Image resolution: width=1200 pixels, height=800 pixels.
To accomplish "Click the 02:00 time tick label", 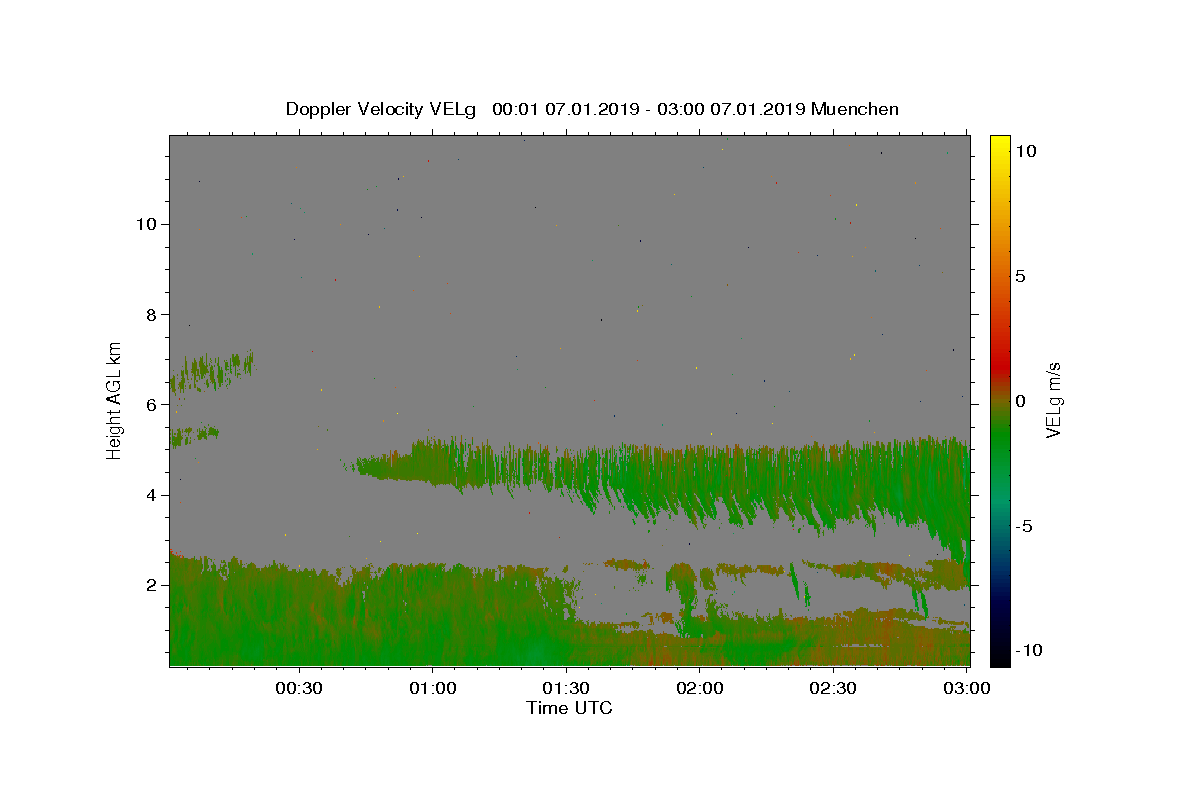I will (700, 689).
